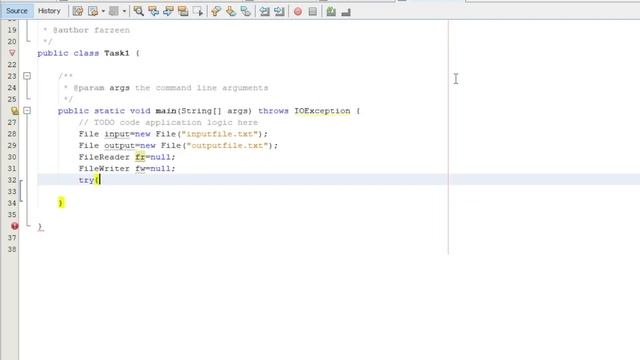Toggle rectangular selection mode
This screenshot has height=360, width=640.
(x=198, y=11)
